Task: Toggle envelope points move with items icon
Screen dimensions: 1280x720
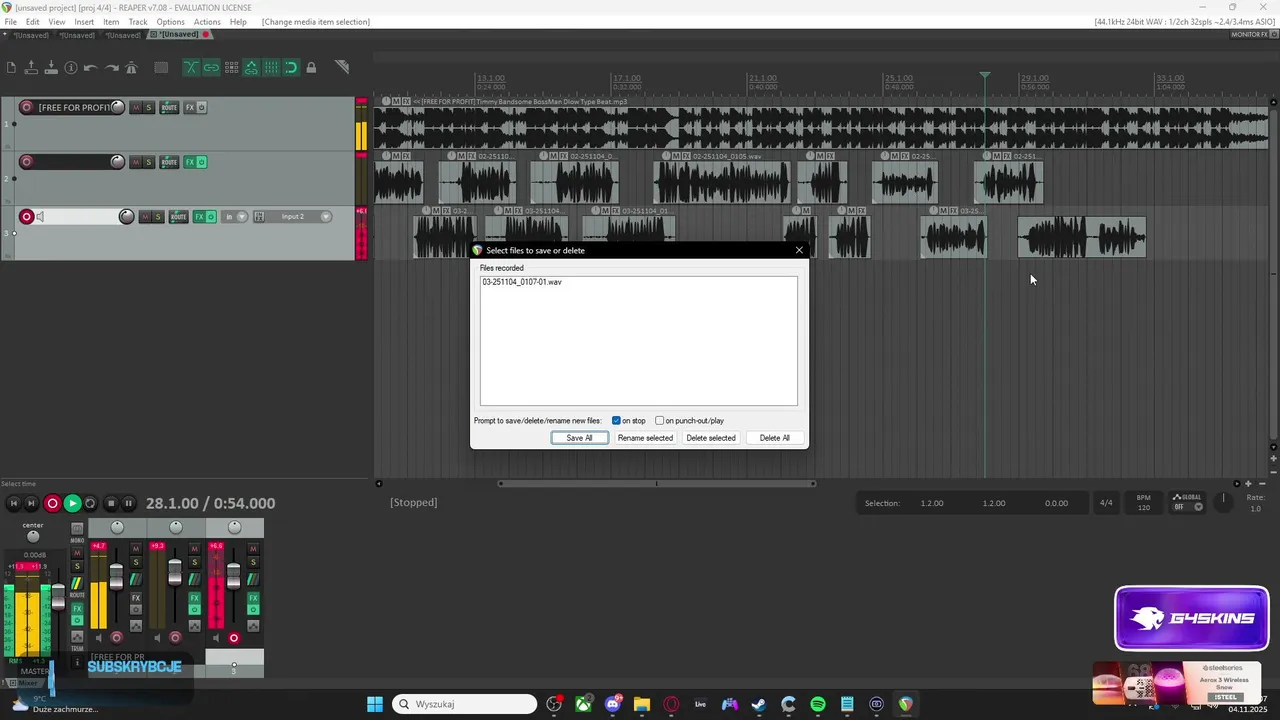Action: (251, 68)
